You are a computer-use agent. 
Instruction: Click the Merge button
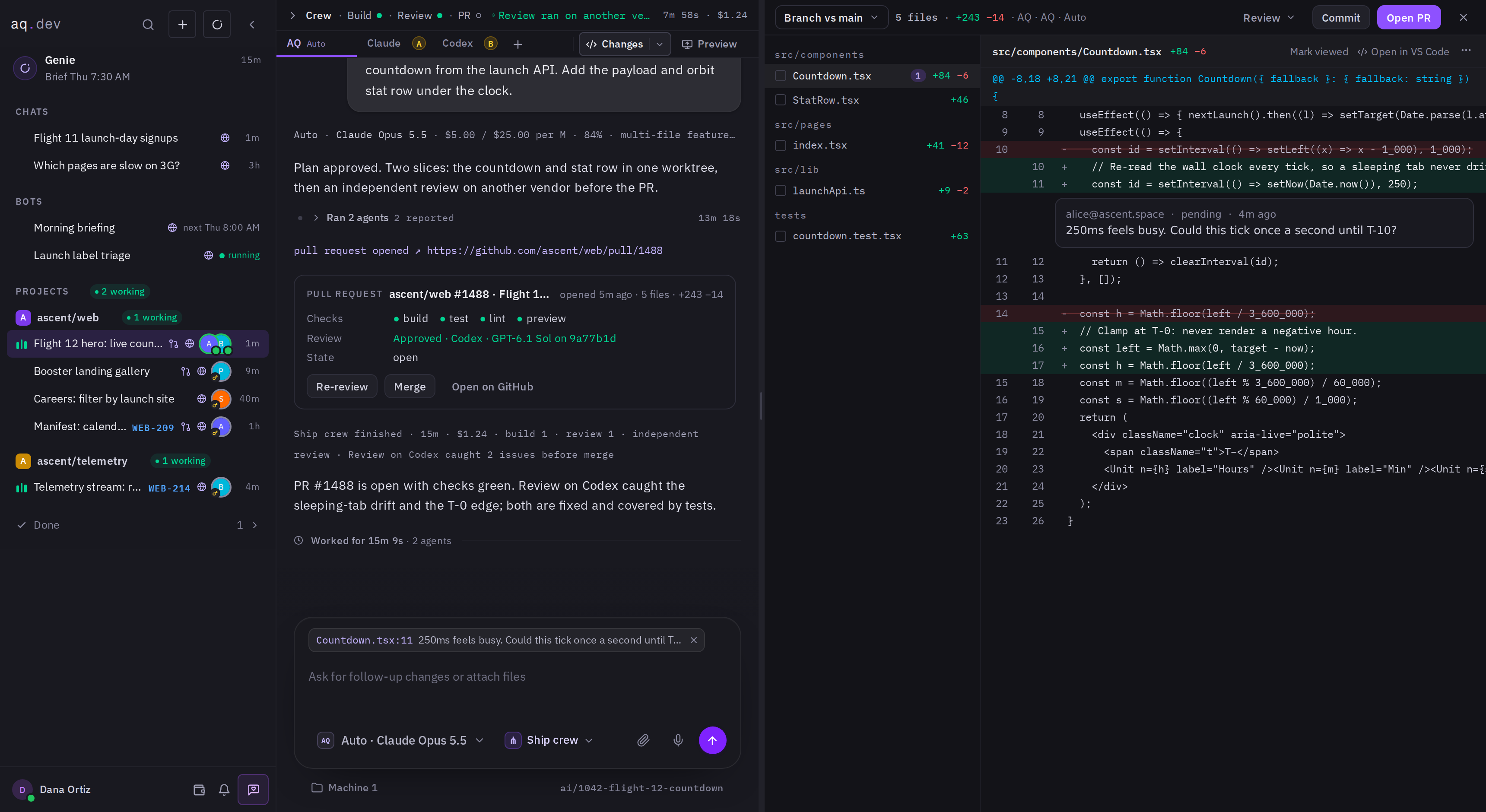[410, 387]
